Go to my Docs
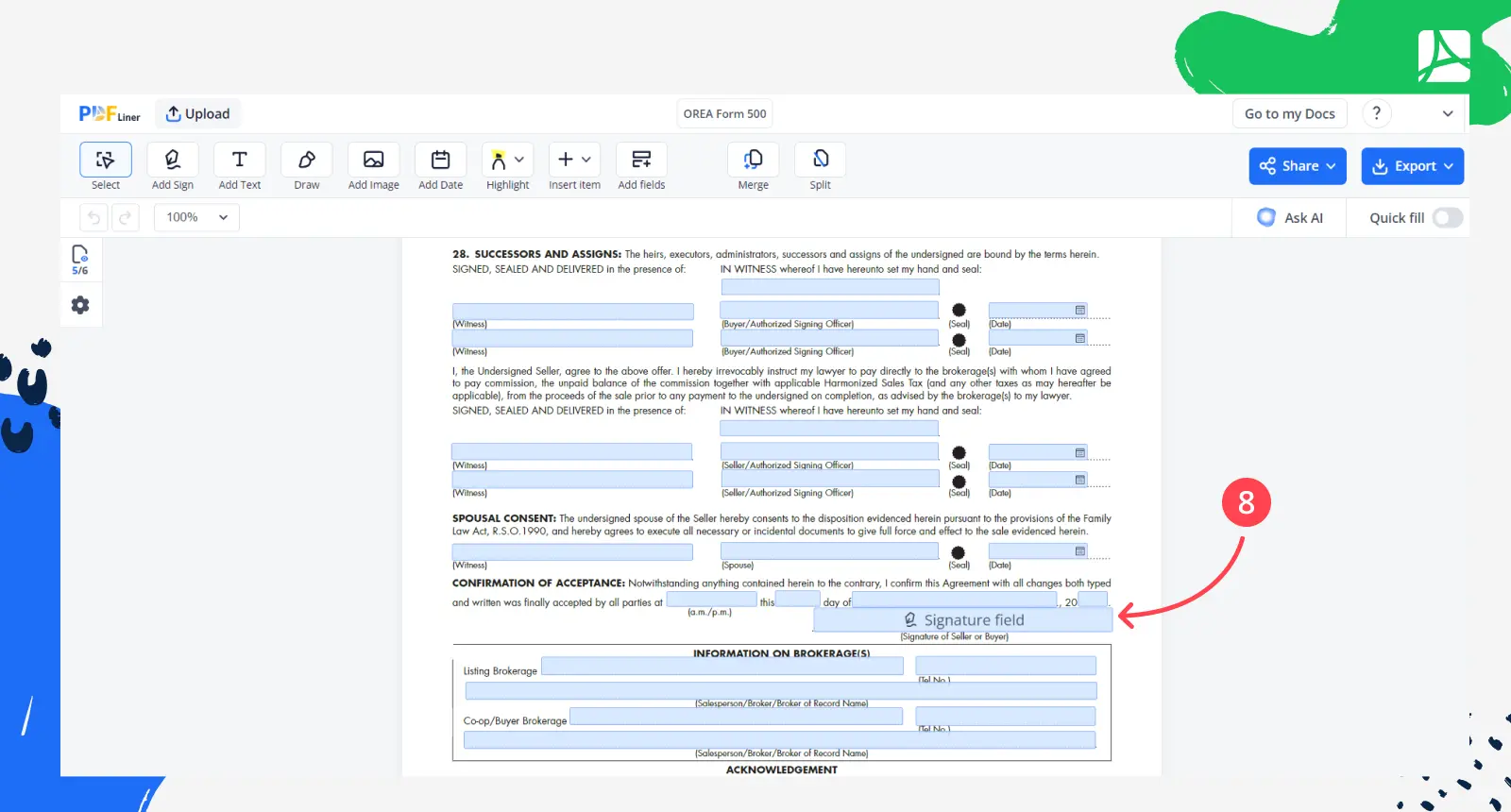 [x=1290, y=113]
